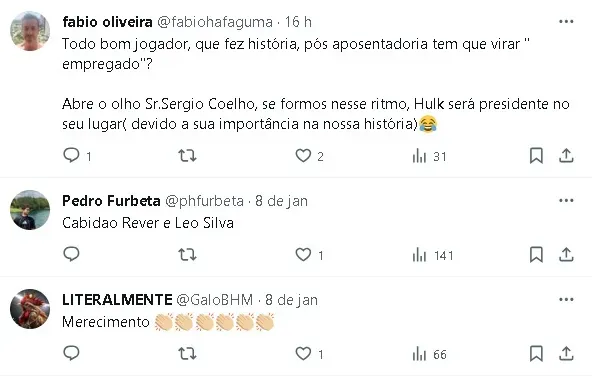The width and height of the screenshot is (592, 383).
Task: Open the 8 de jan timestamp on GaloBHM tweet
Action: click(x=291, y=300)
